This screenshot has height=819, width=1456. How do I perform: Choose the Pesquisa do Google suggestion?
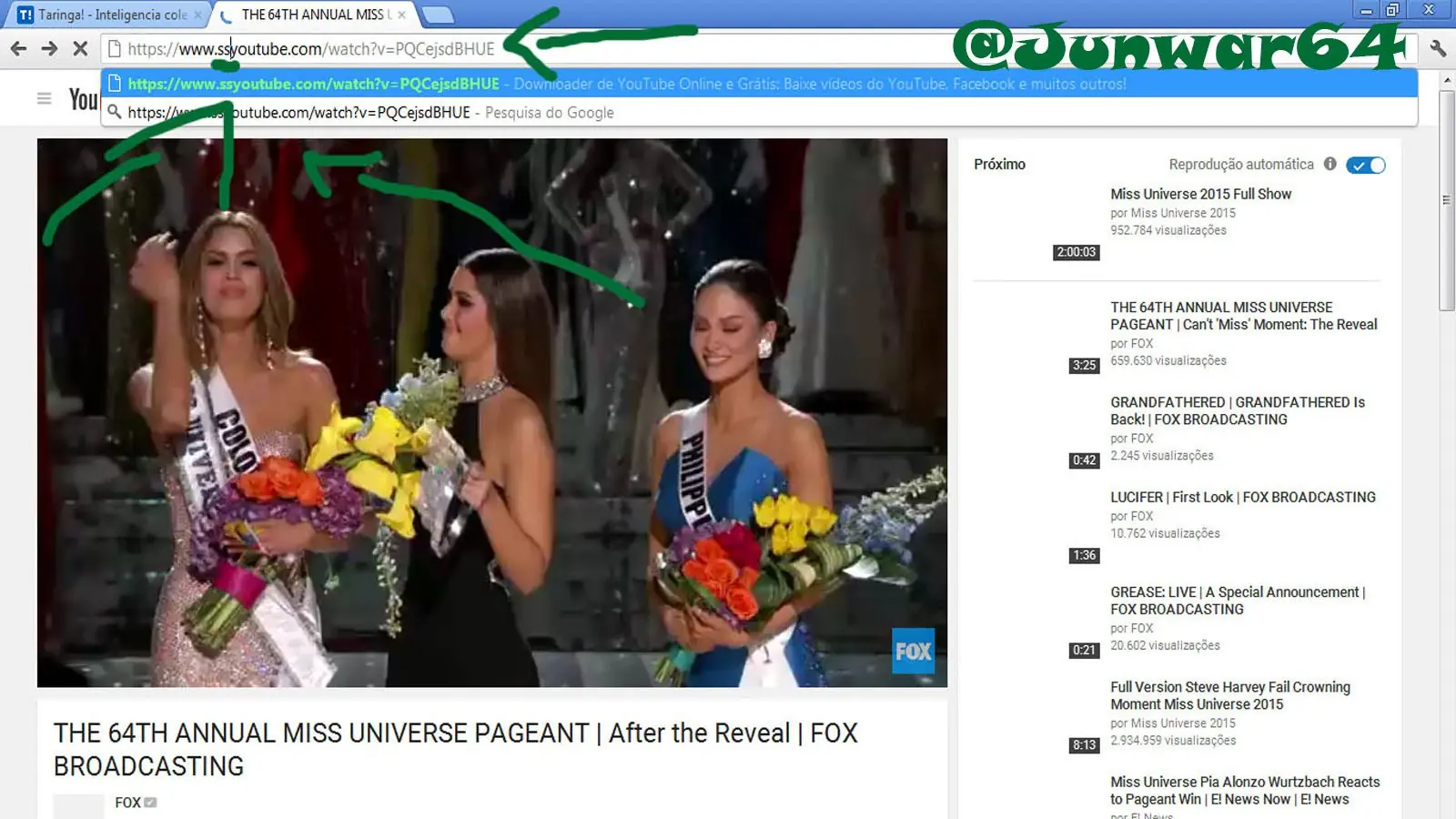[759, 112]
